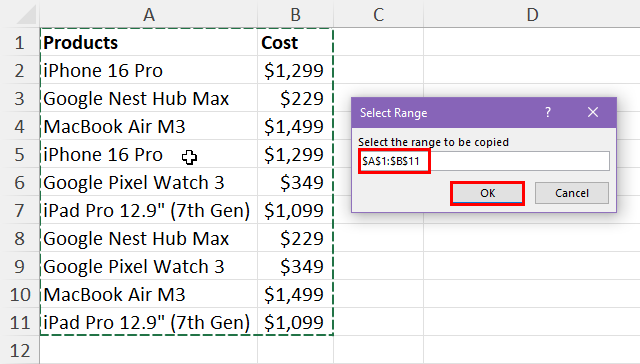Select MacBook Air M3 in row 4
Image resolution: width=640 pixels, height=364 pixels.
click(x=149, y=126)
